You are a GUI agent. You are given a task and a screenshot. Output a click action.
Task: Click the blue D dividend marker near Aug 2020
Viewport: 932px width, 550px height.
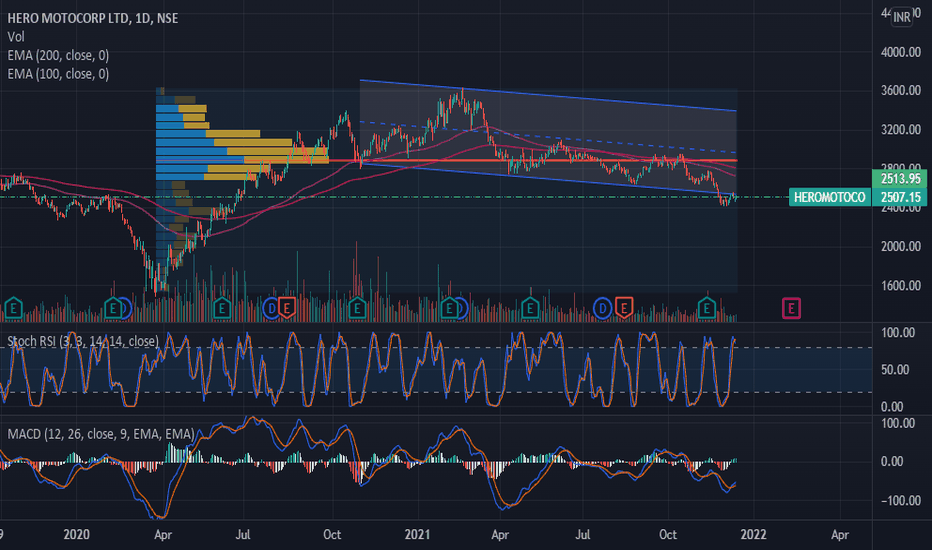[271, 308]
